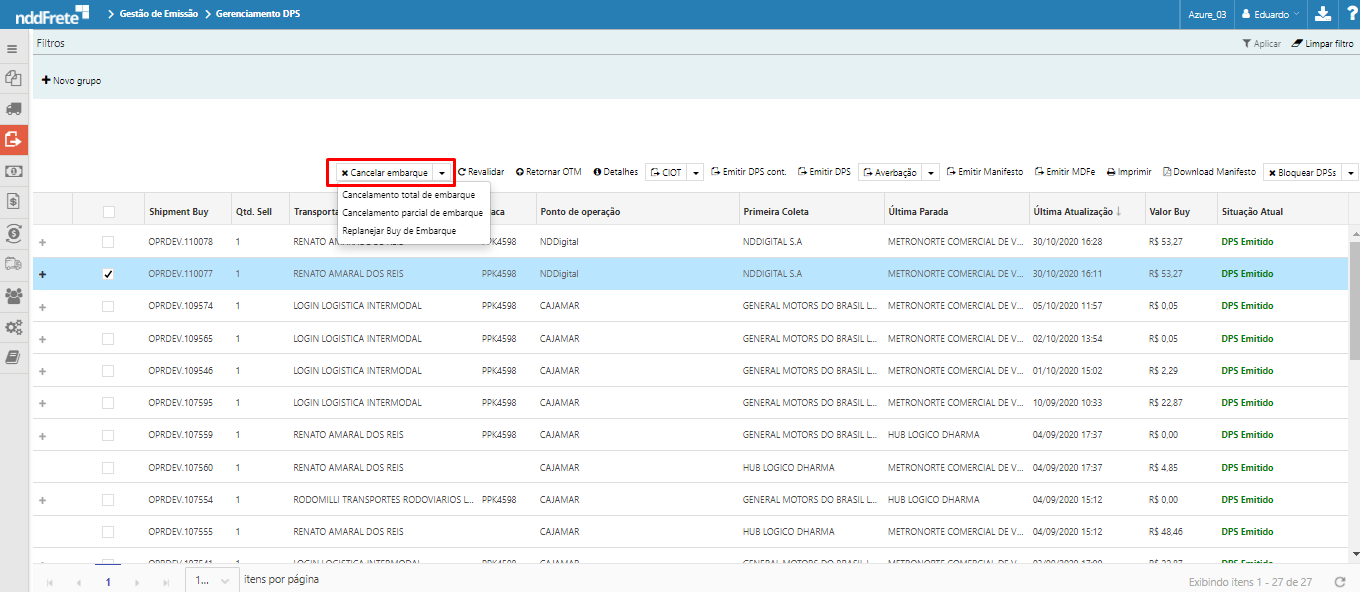Open the users group sidebar icon
The width and height of the screenshot is (1360, 592).
[x=14, y=295]
